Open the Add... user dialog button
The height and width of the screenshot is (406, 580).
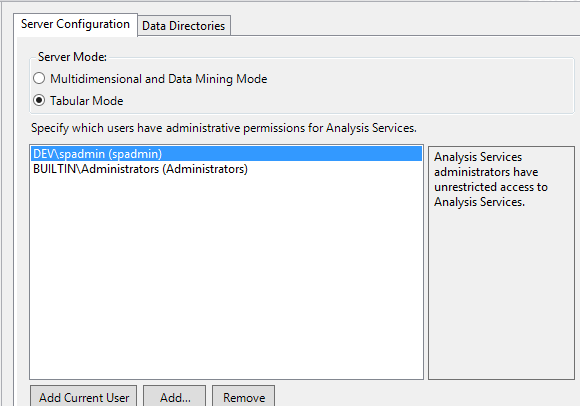point(175,397)
